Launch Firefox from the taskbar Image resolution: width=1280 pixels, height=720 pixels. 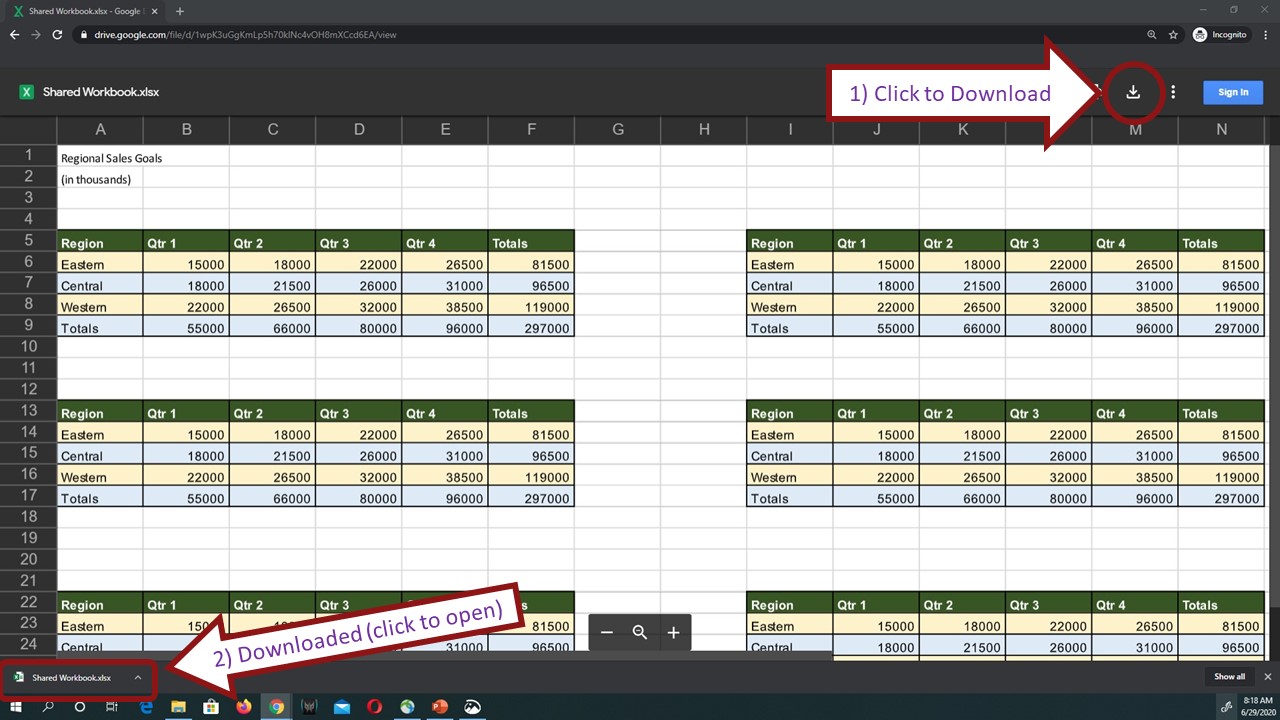pyautogui.click(x=244, y=707)
